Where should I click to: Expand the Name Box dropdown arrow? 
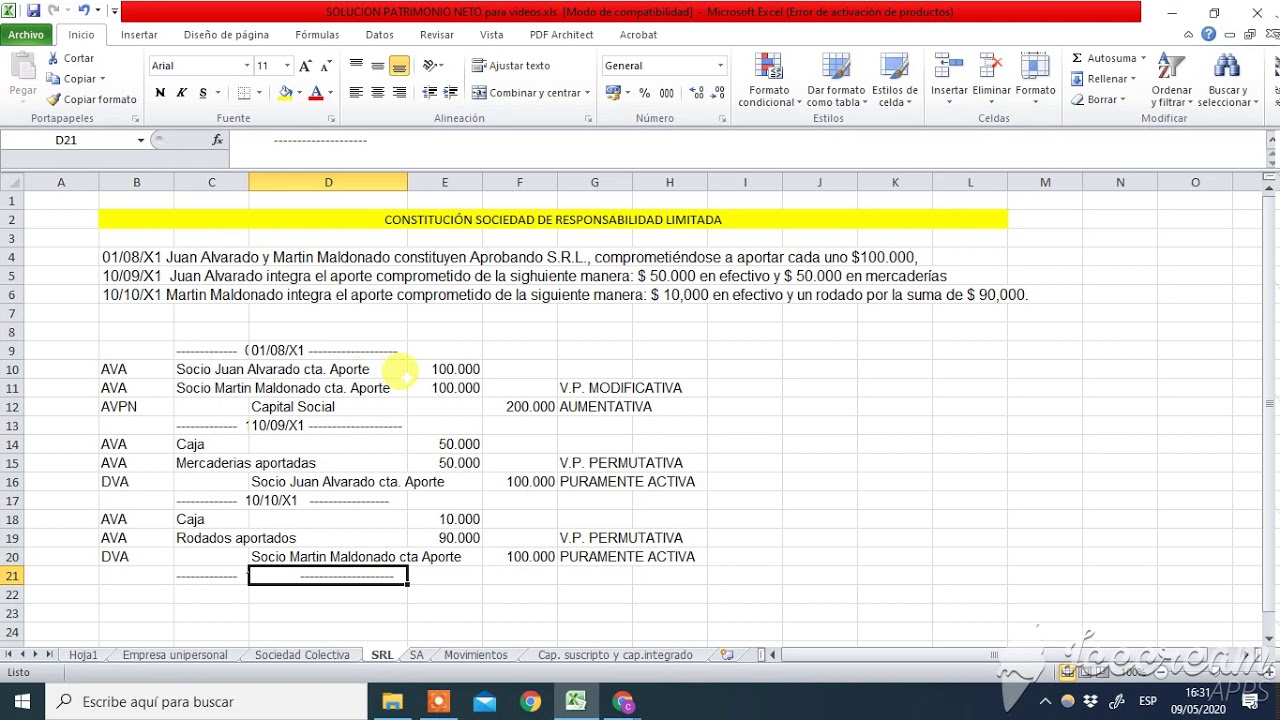(140, 140)
